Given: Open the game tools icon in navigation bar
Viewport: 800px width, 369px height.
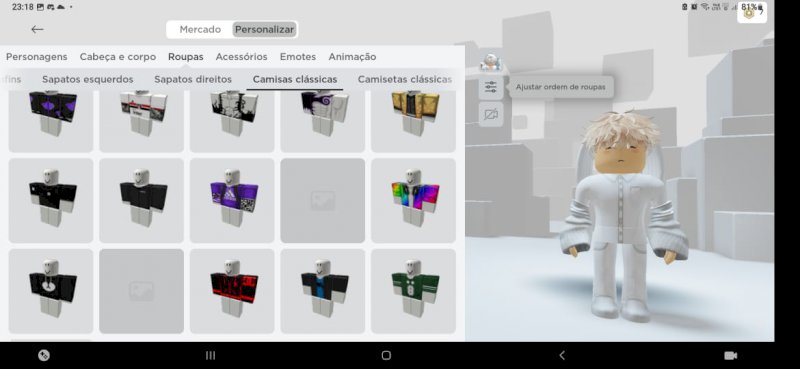Looking at the screenshot, I should click(44, 355).
